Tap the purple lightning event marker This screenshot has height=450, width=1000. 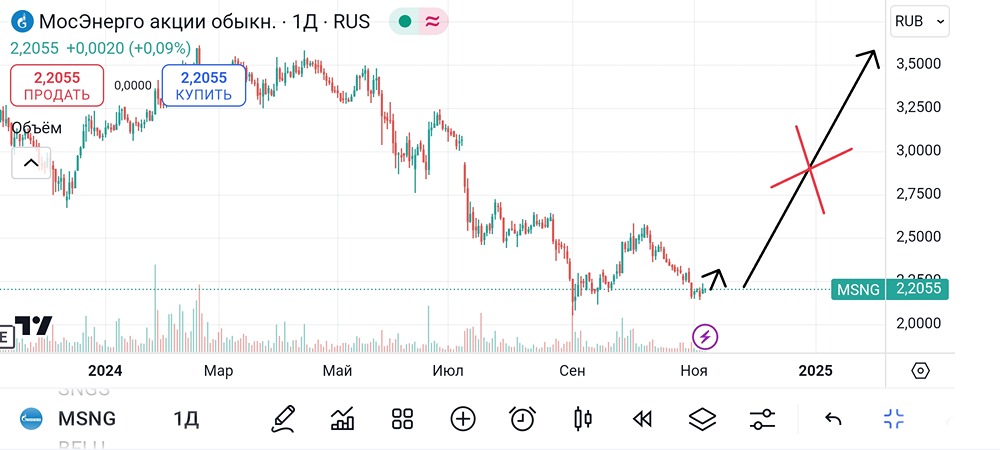(705, 337)
